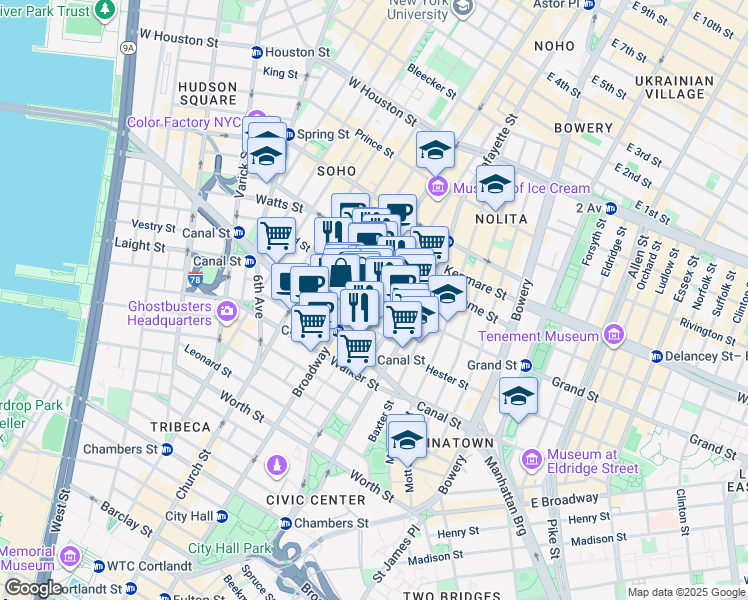748x600 pixels.
Task: Select the Color Factory NYC pin
Action: pyautogui.click(x=258, y=122)
